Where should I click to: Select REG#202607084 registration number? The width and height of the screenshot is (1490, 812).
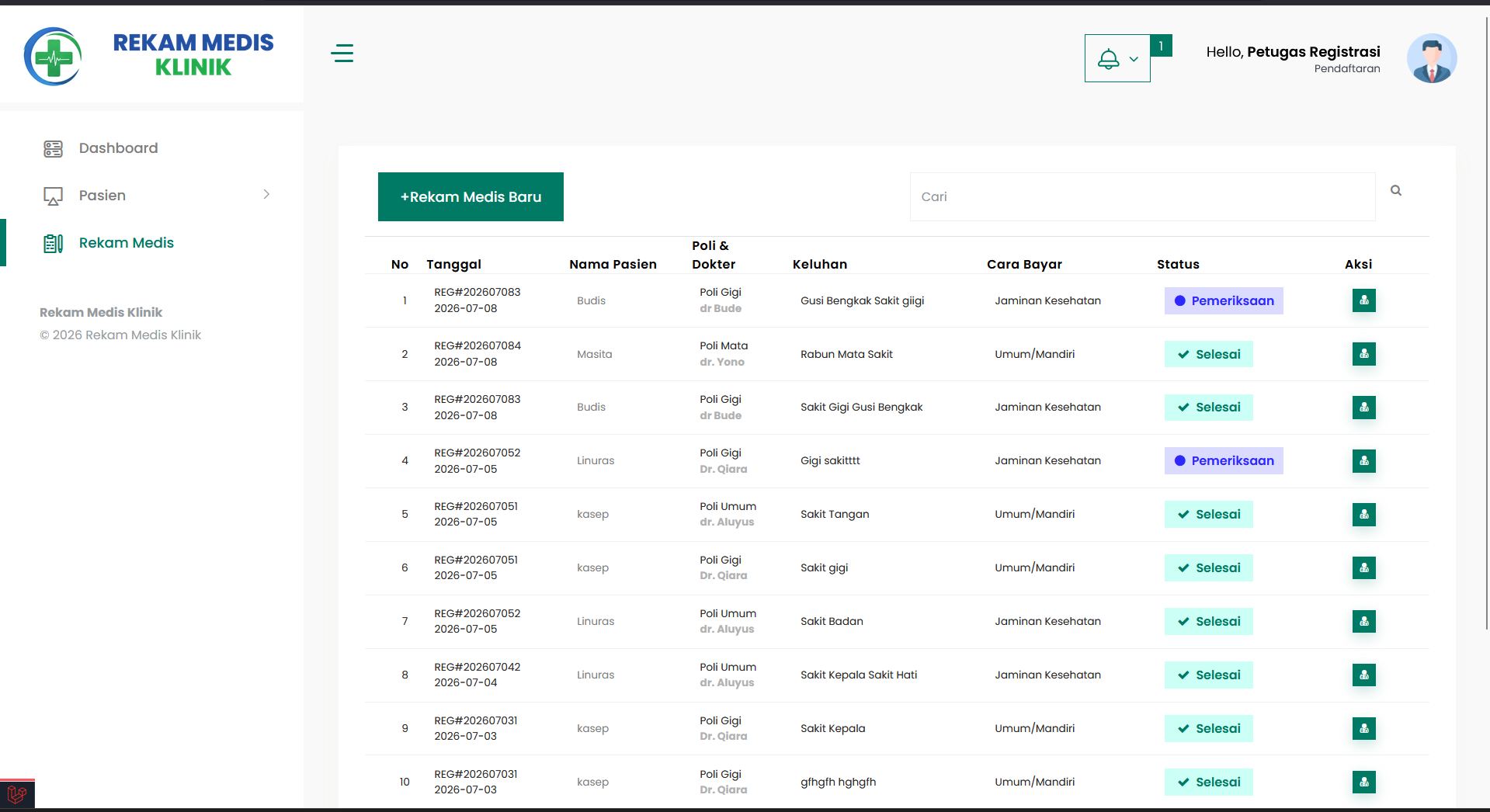(478, 346)
